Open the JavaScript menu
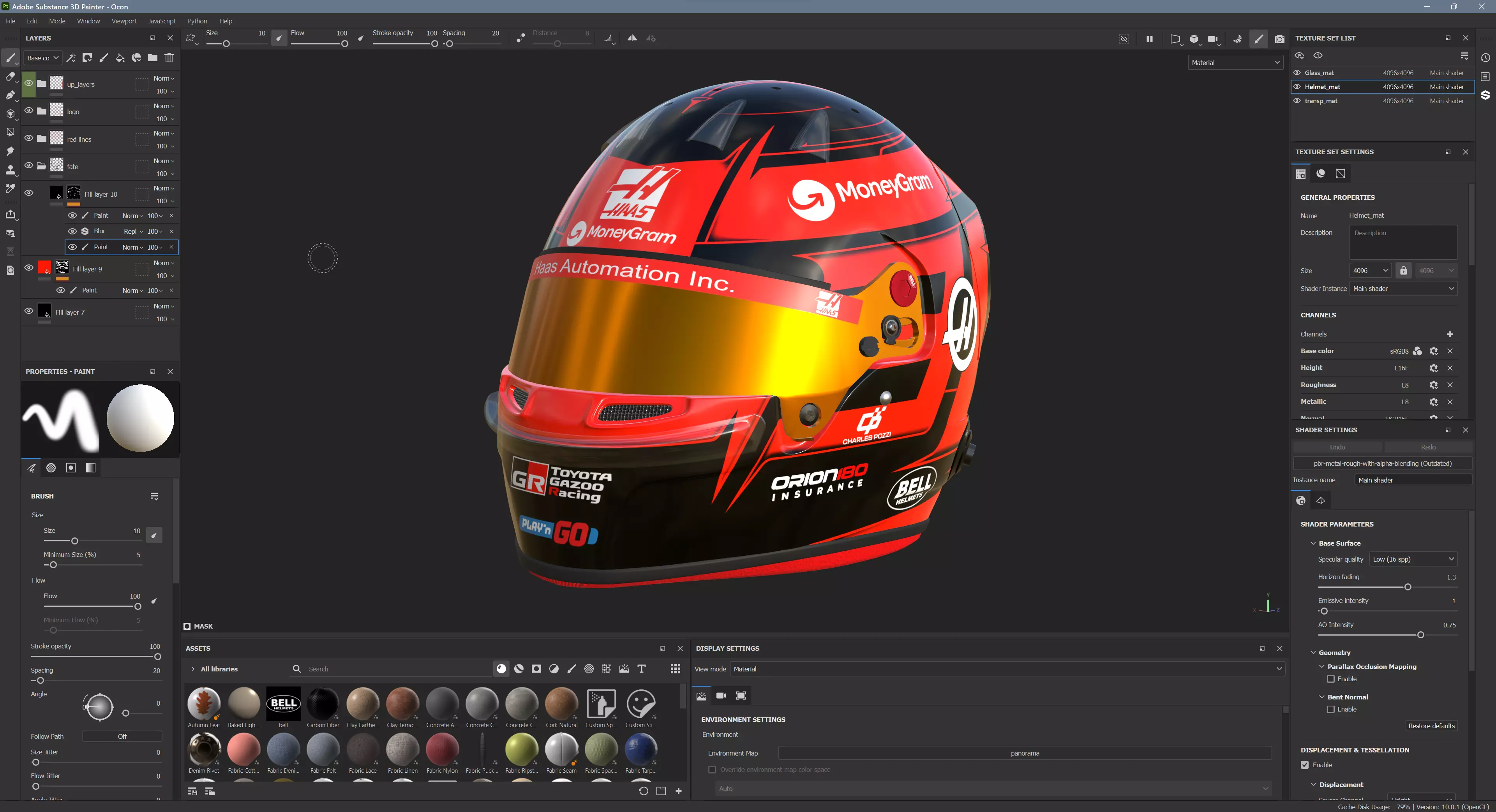The width and height of the screenshot is (1496, 812). tap(161, 21)
